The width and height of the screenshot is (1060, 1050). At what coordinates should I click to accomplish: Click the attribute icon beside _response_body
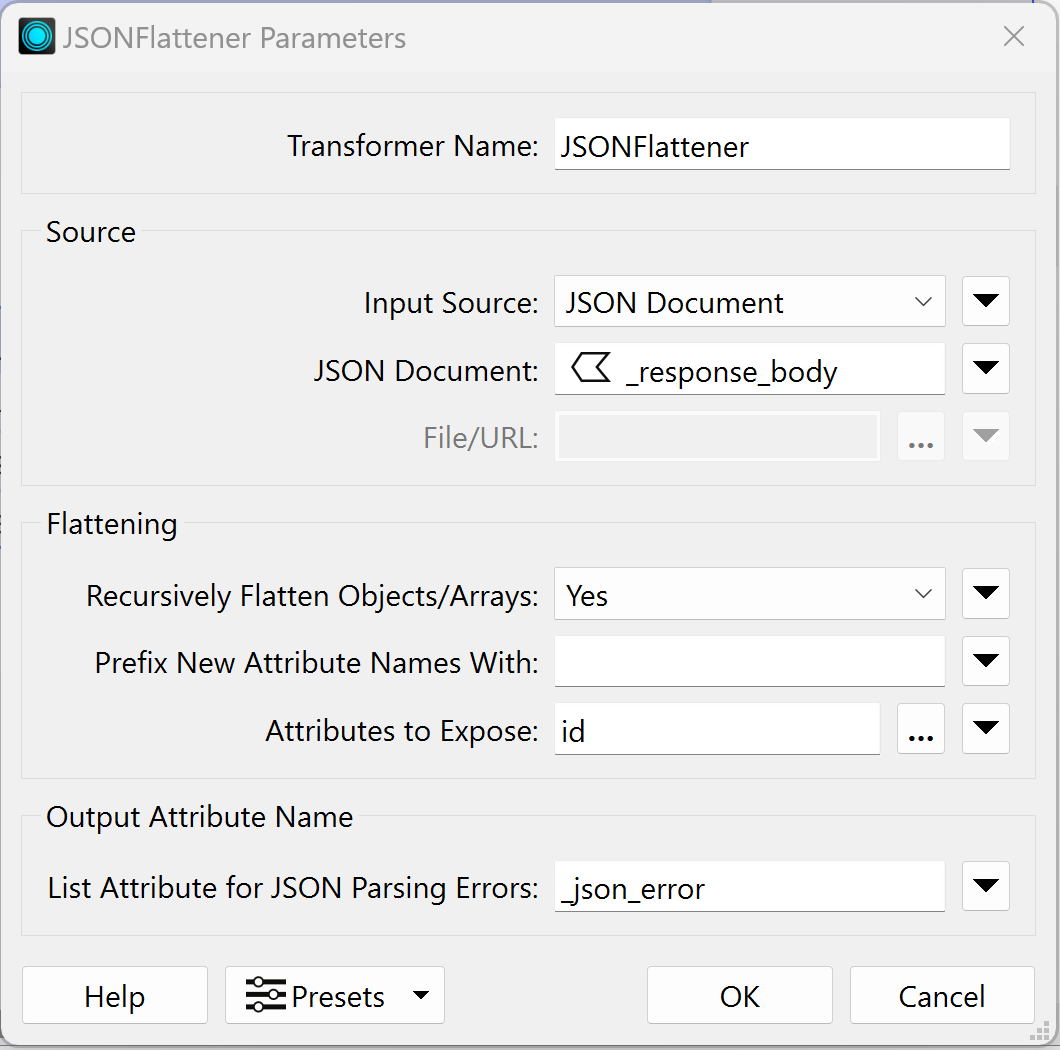[590, 370]
